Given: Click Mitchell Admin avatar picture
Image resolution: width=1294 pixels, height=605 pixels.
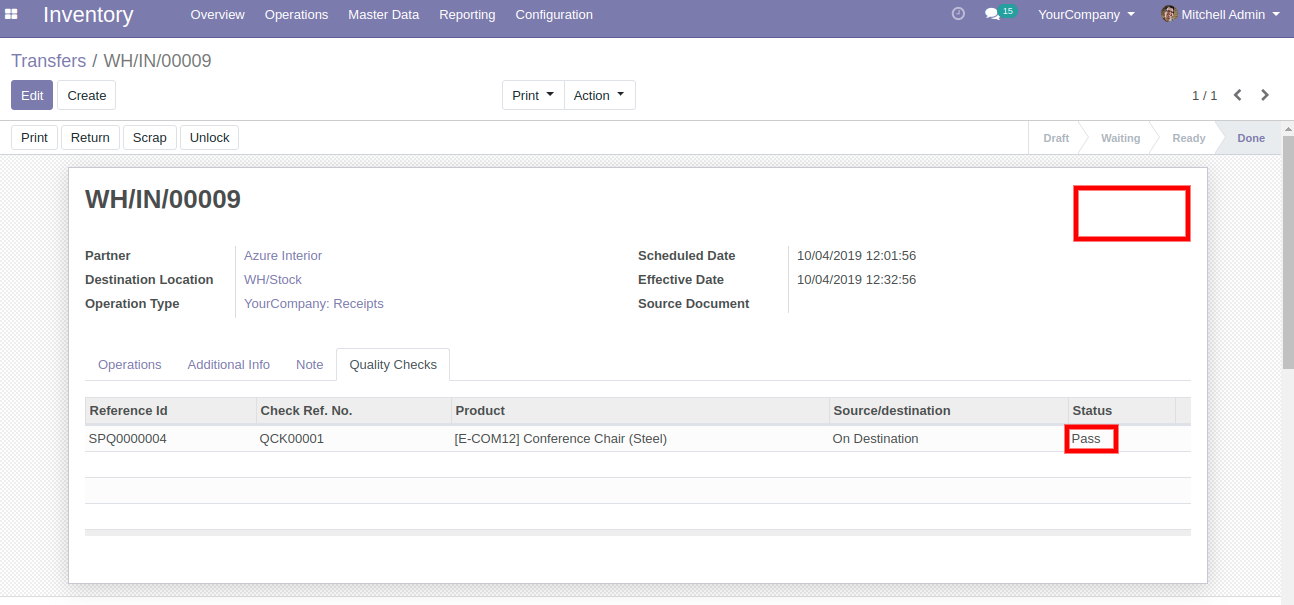Looking at the screenshot, I should [x=1168, y=14].
